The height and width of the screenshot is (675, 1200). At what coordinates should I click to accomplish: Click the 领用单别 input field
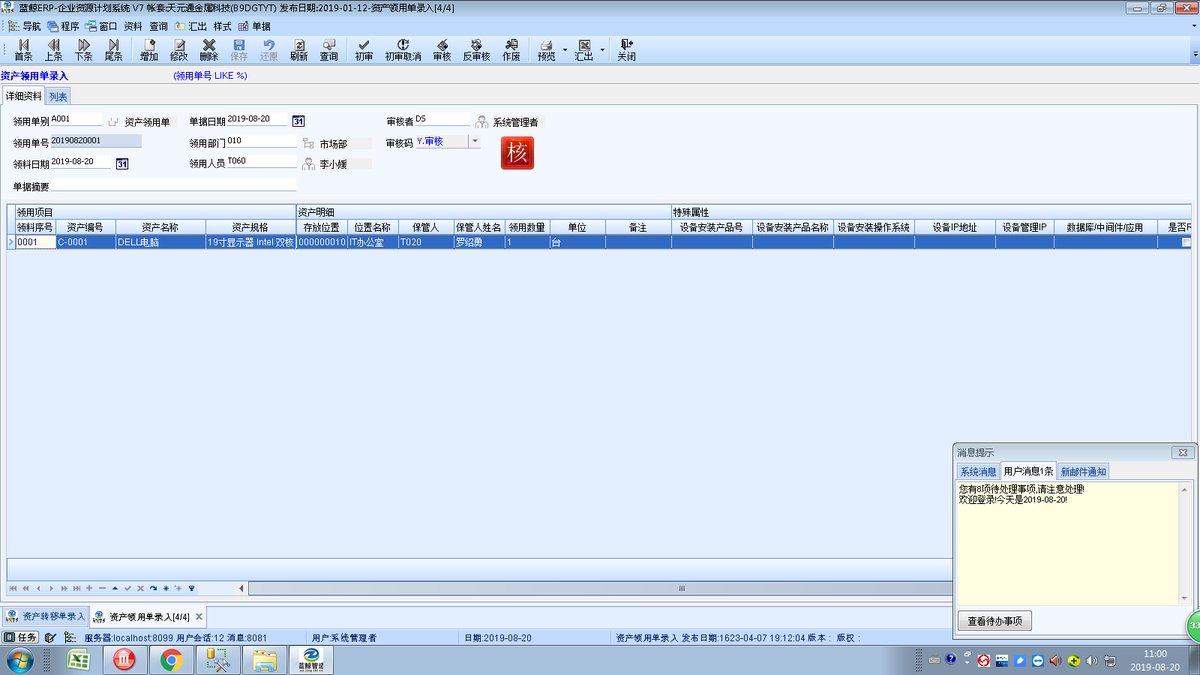coord(76,119)
